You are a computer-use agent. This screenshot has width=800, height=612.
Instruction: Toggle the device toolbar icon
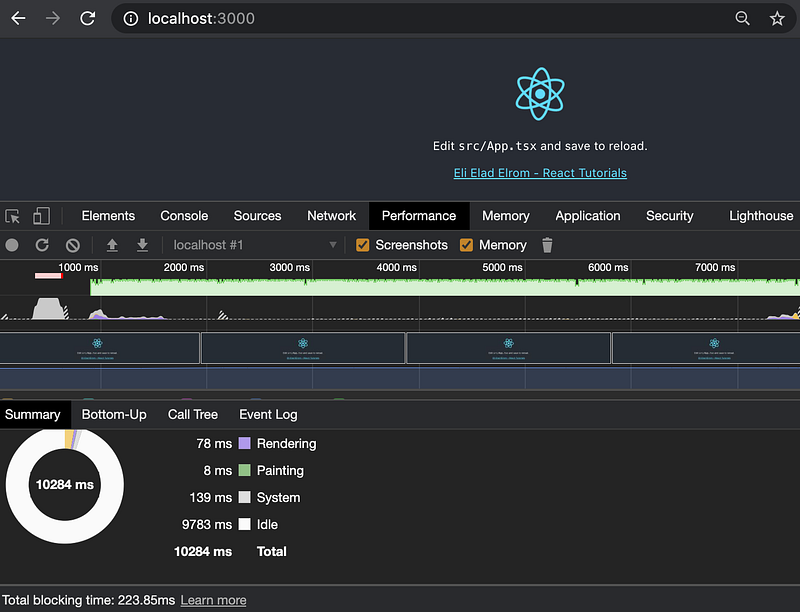41,216
